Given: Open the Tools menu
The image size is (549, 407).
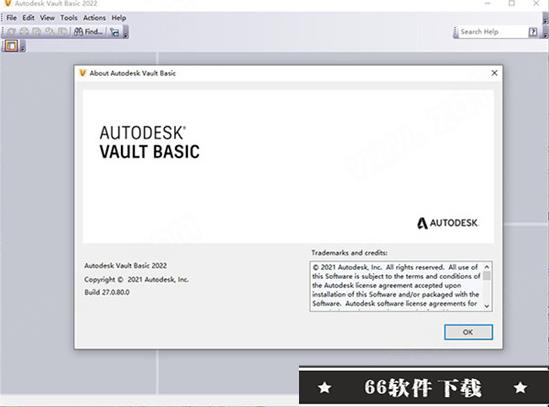Looking at the screenshot, I should click(69, 18).
